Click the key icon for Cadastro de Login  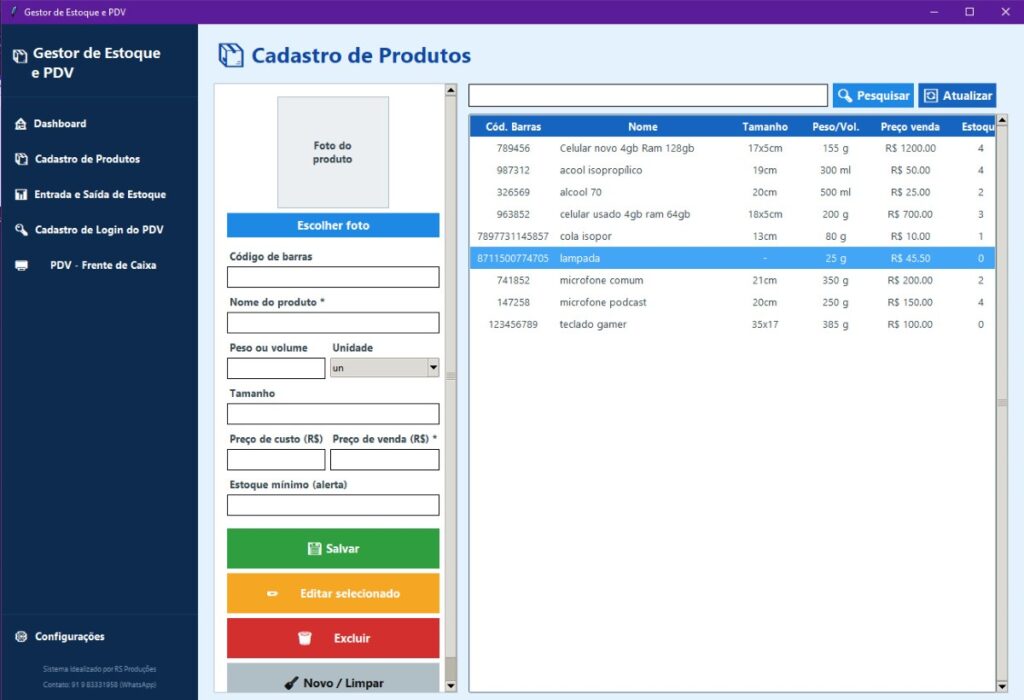[x=22, y=230]
